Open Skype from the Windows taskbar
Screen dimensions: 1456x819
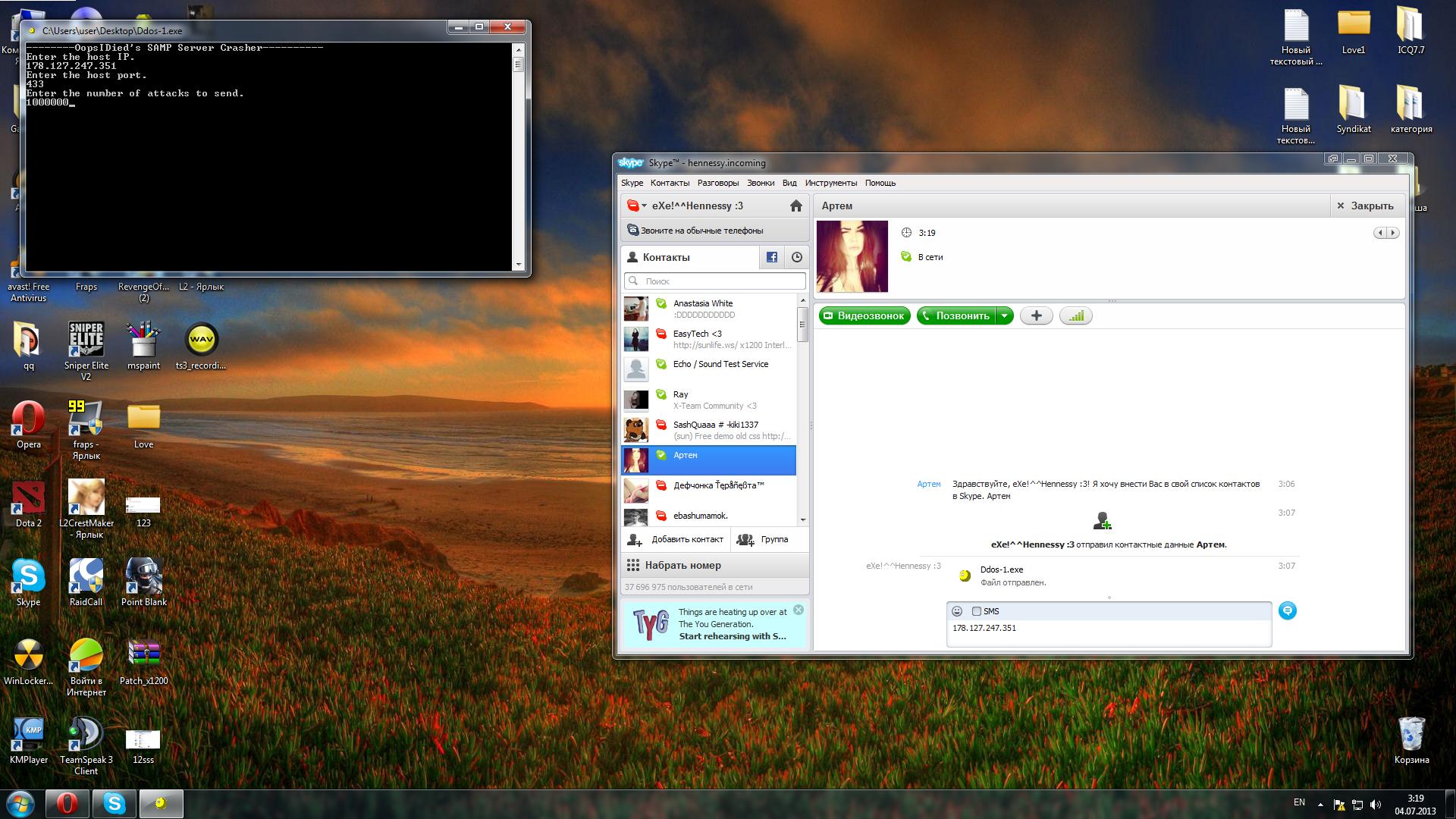click(115, 803)
